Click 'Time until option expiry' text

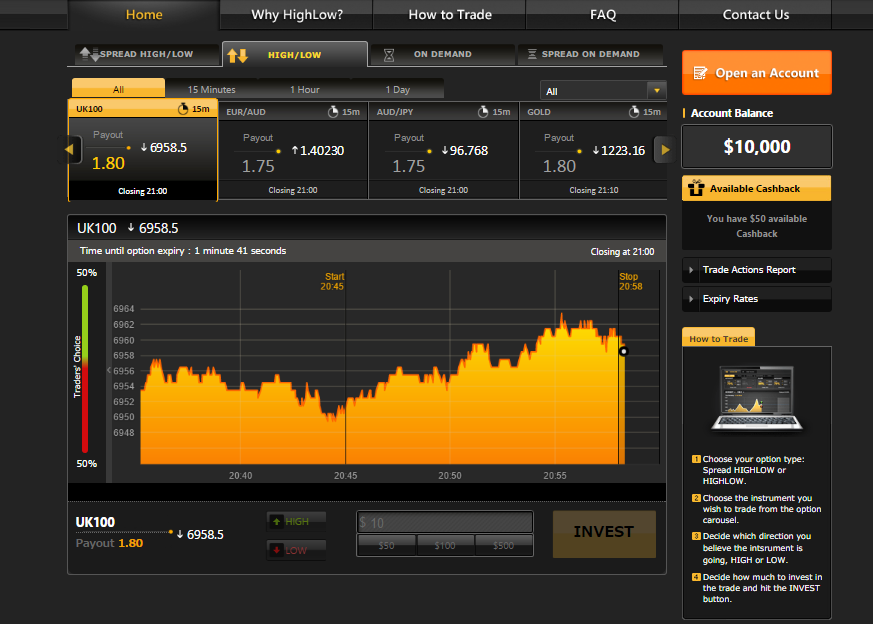coord(183,251)
